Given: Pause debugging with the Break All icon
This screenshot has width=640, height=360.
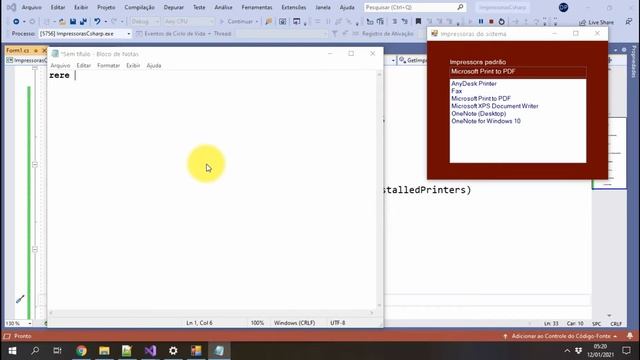Looking at the screenshot, I should 481,21.
